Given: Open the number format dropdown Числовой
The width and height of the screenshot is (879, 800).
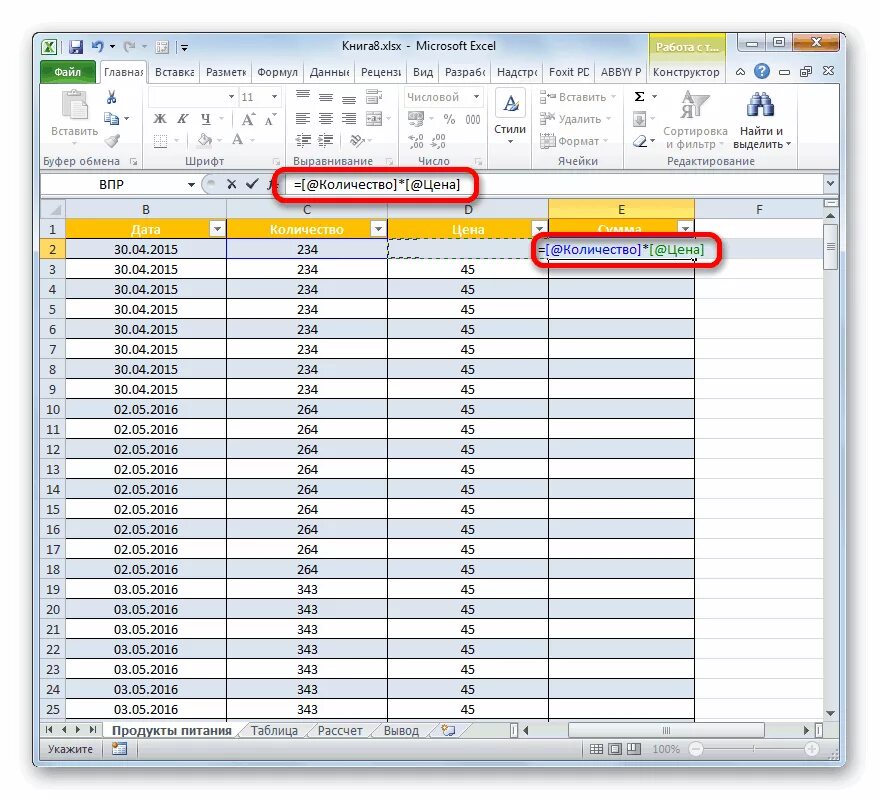Looking at the screenshot, I should 476,96.
